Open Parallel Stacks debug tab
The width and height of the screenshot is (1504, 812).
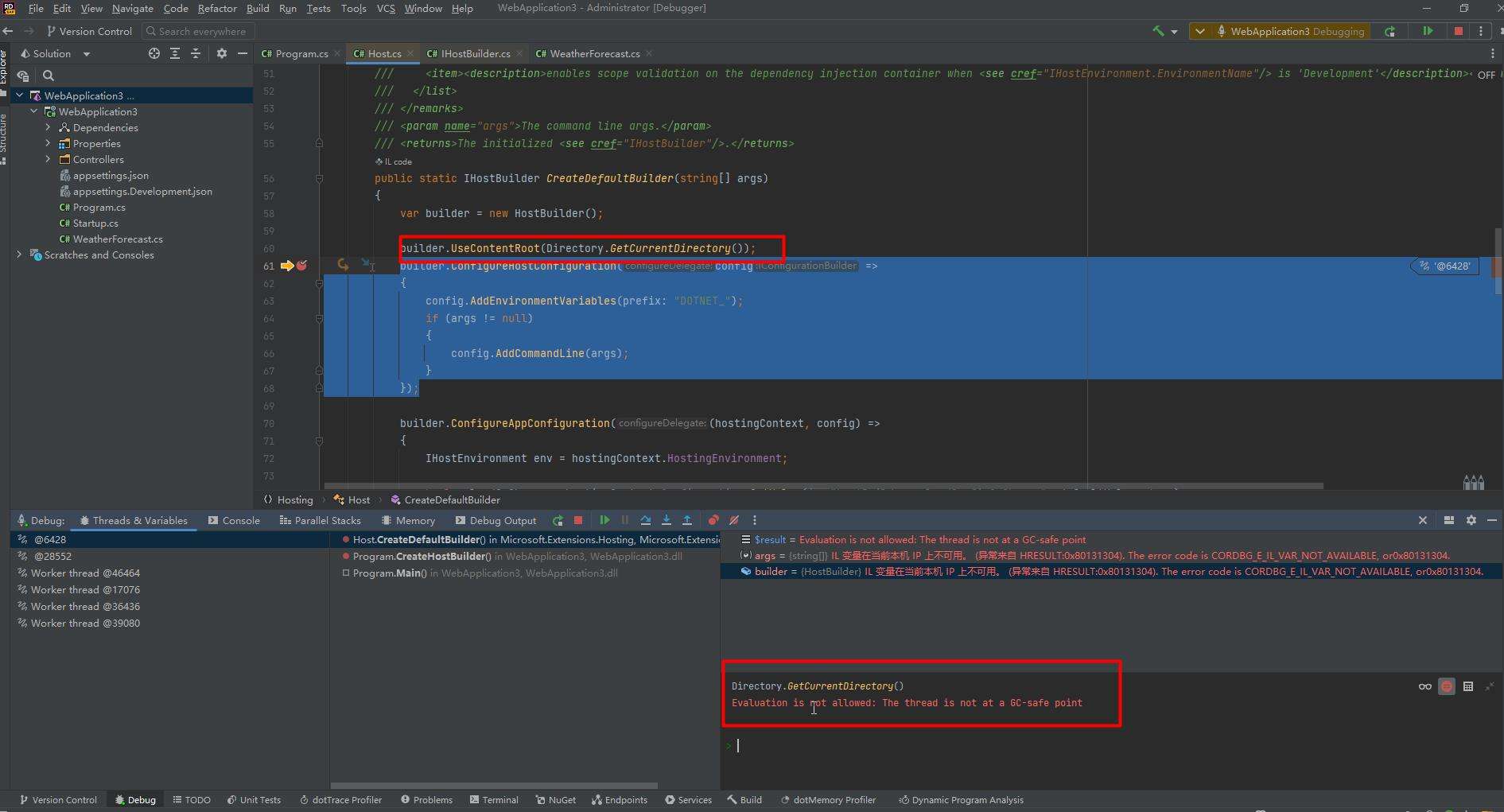click(320, 520)
